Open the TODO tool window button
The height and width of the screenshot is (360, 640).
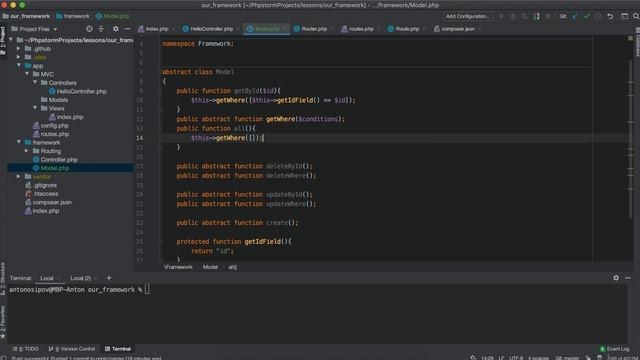coord(26,349)
